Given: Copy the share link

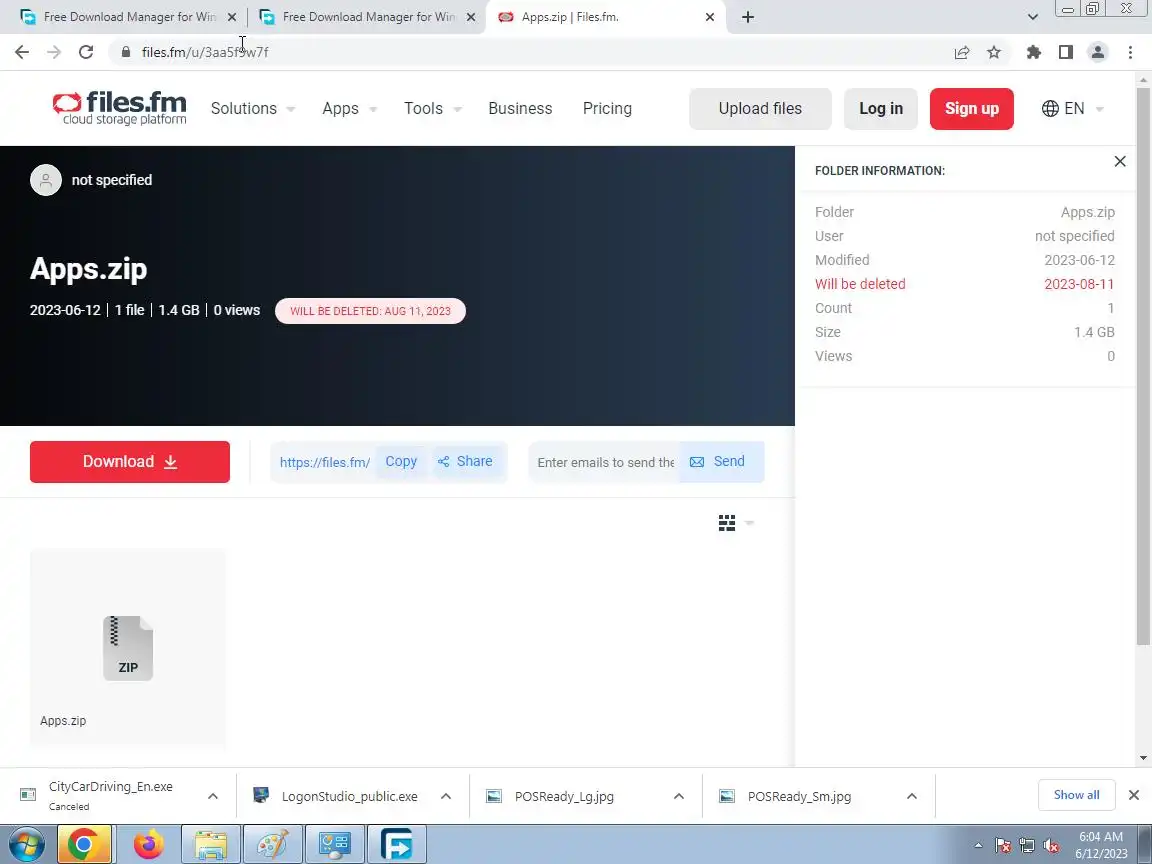Looking at the screenshot, I should tap(401, 462).
